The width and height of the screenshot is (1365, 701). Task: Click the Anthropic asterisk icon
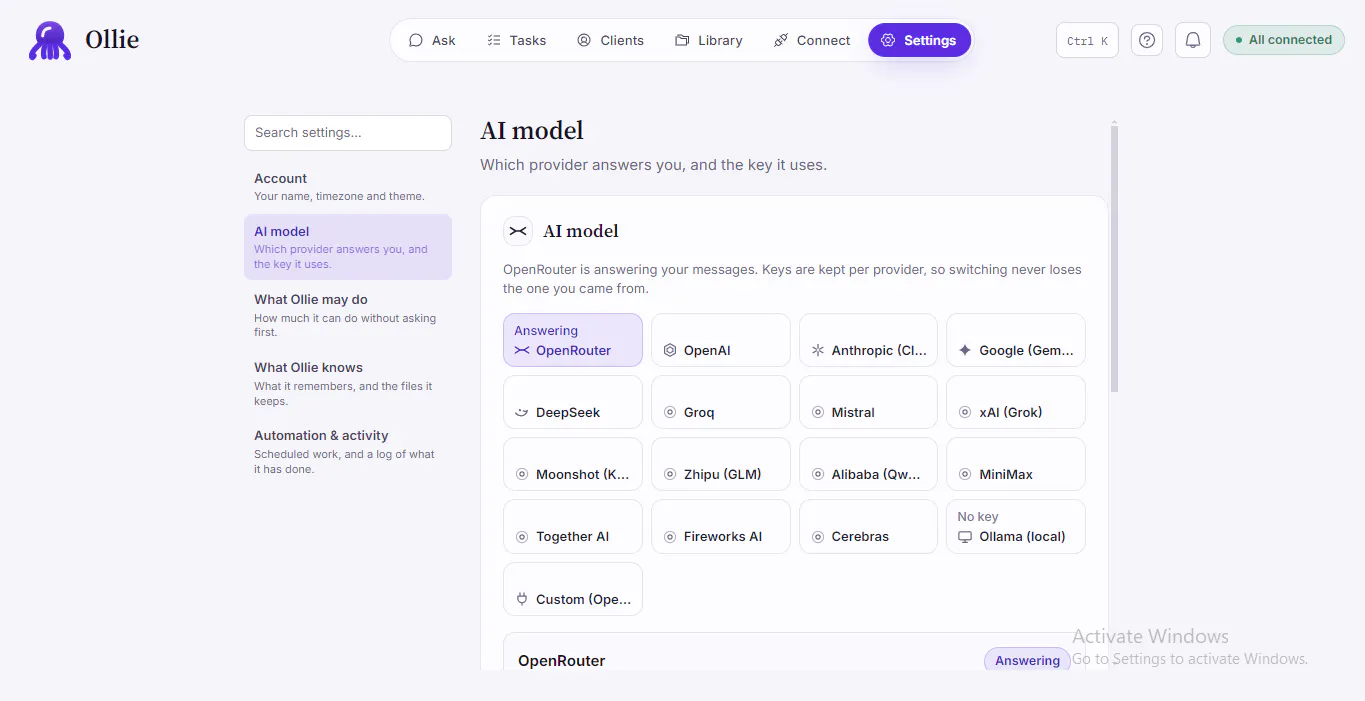tap(817, 351)
